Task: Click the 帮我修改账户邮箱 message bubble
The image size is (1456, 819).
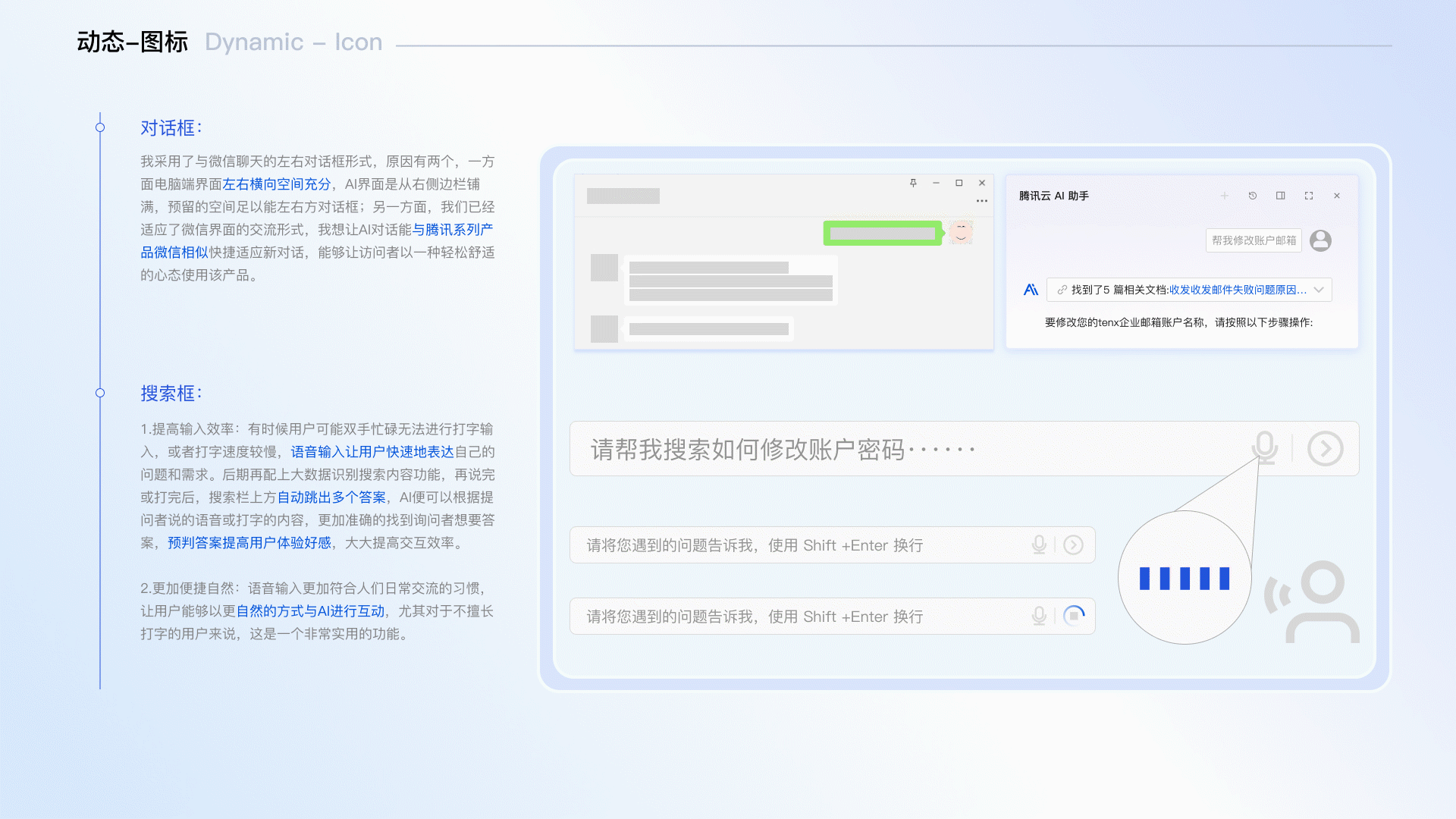Action: [x=1254, y=240]
